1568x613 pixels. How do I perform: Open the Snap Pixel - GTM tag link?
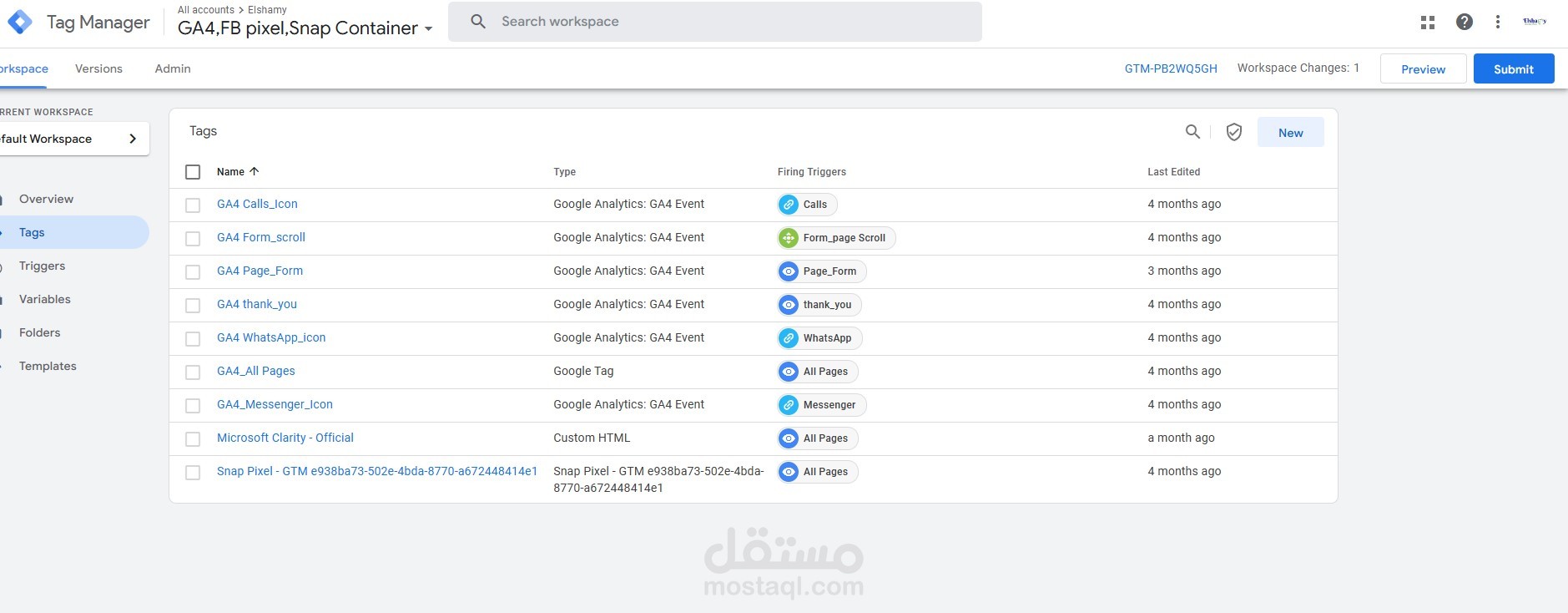pos(377,471)
